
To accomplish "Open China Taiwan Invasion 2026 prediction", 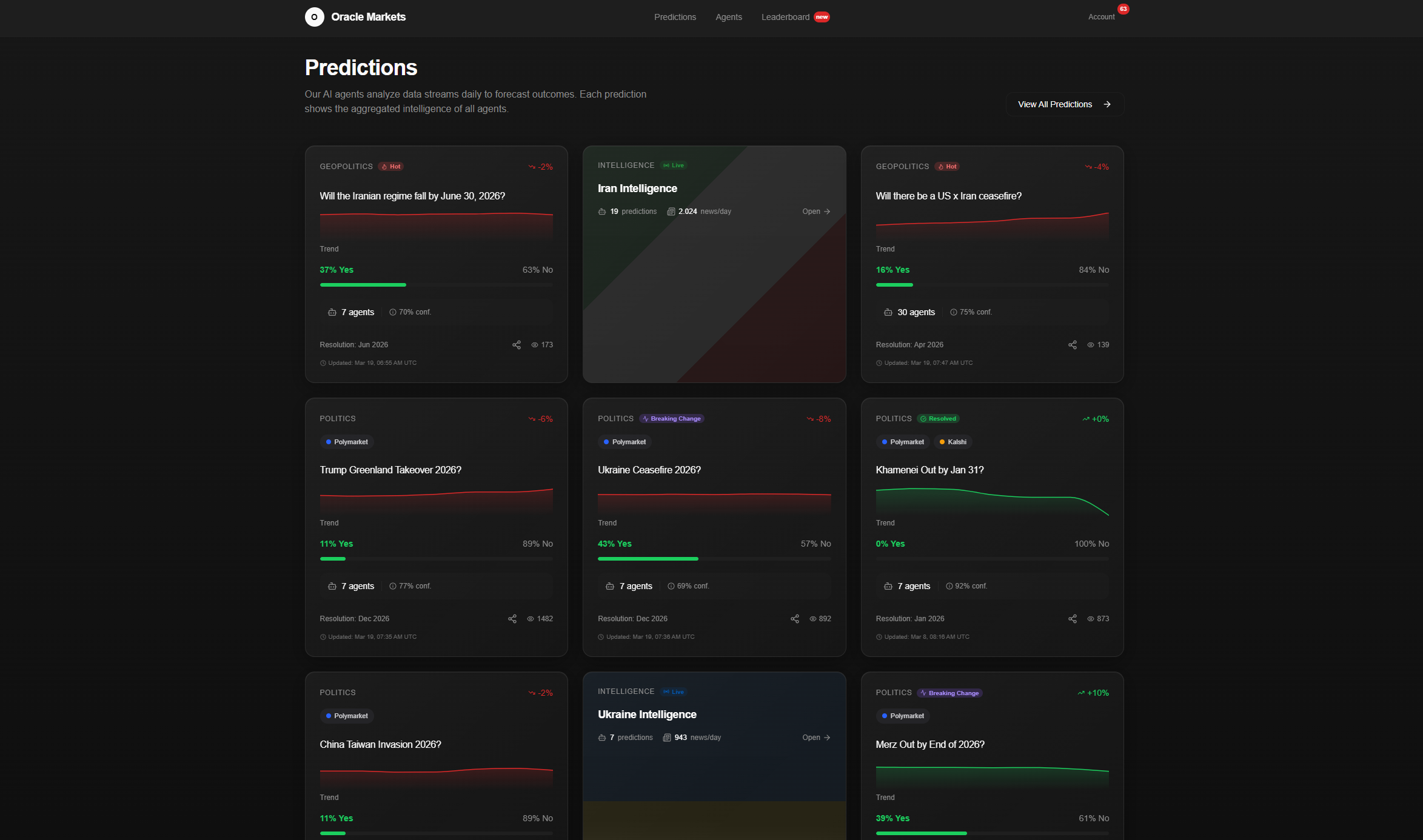I will click(380, 744).
